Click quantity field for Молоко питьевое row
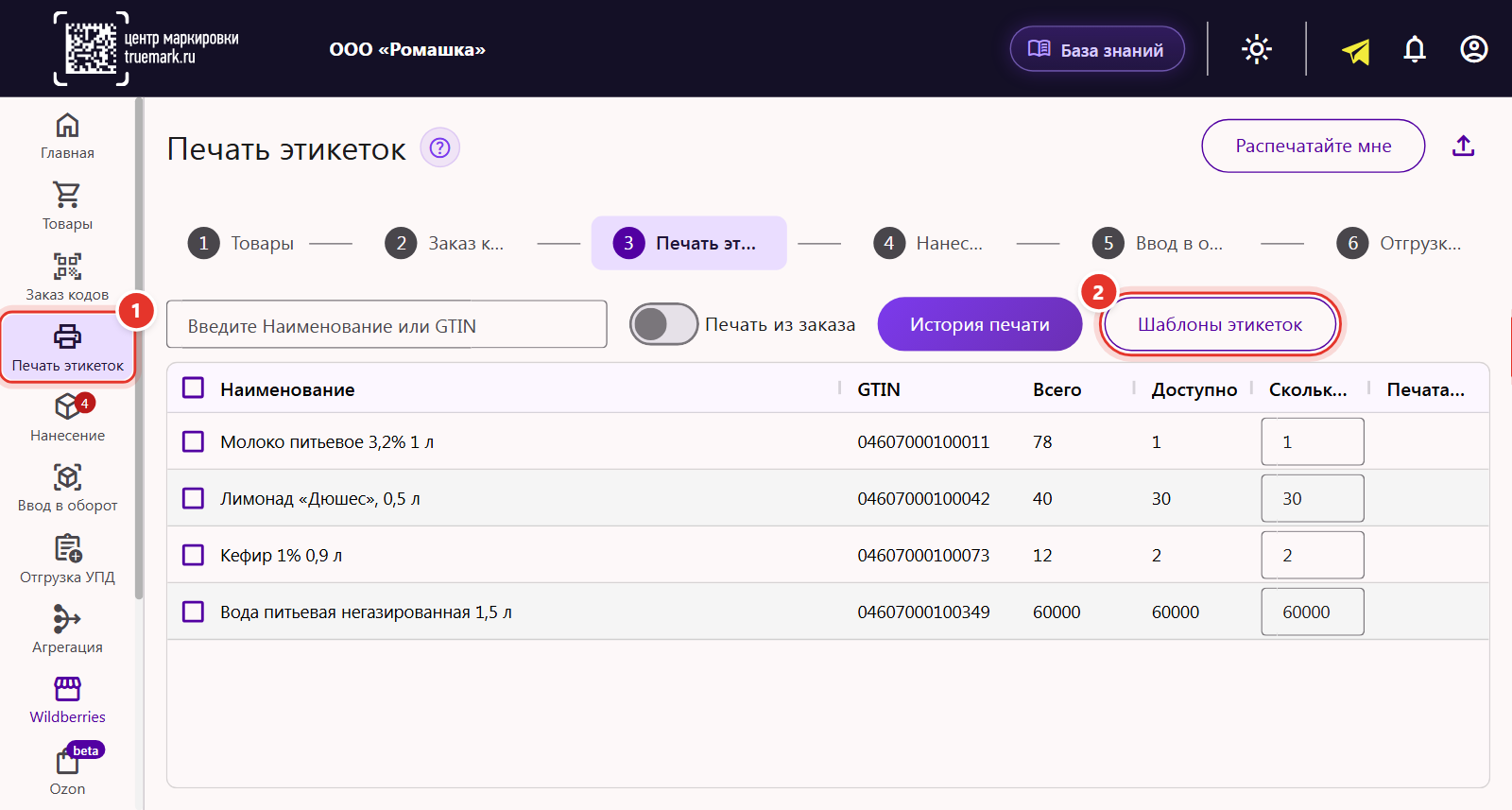Screen dimensions: 1512x810 [1313, 441]
